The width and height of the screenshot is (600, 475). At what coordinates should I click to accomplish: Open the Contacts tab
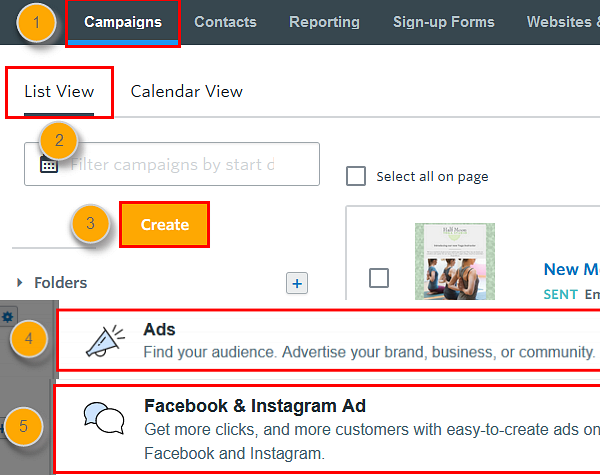(x=225, y=22)
